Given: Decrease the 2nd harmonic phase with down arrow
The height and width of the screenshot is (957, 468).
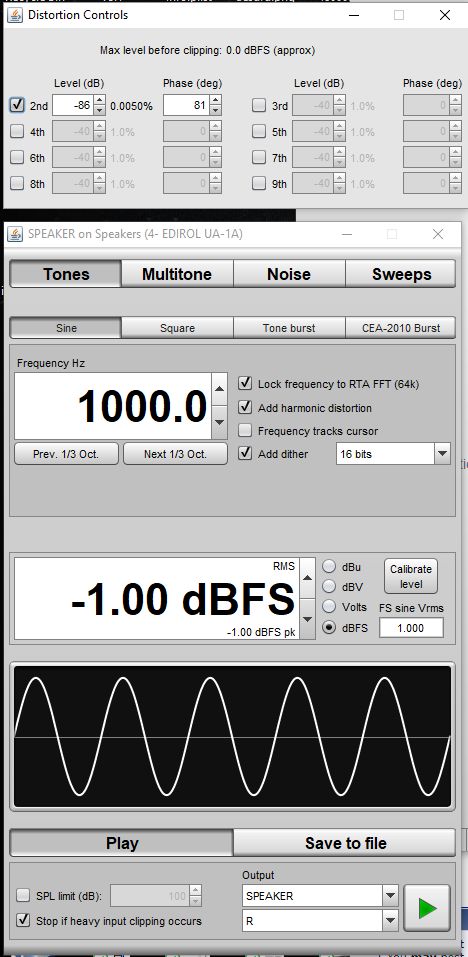Looking at the screenshot, I should click(215, 110).
